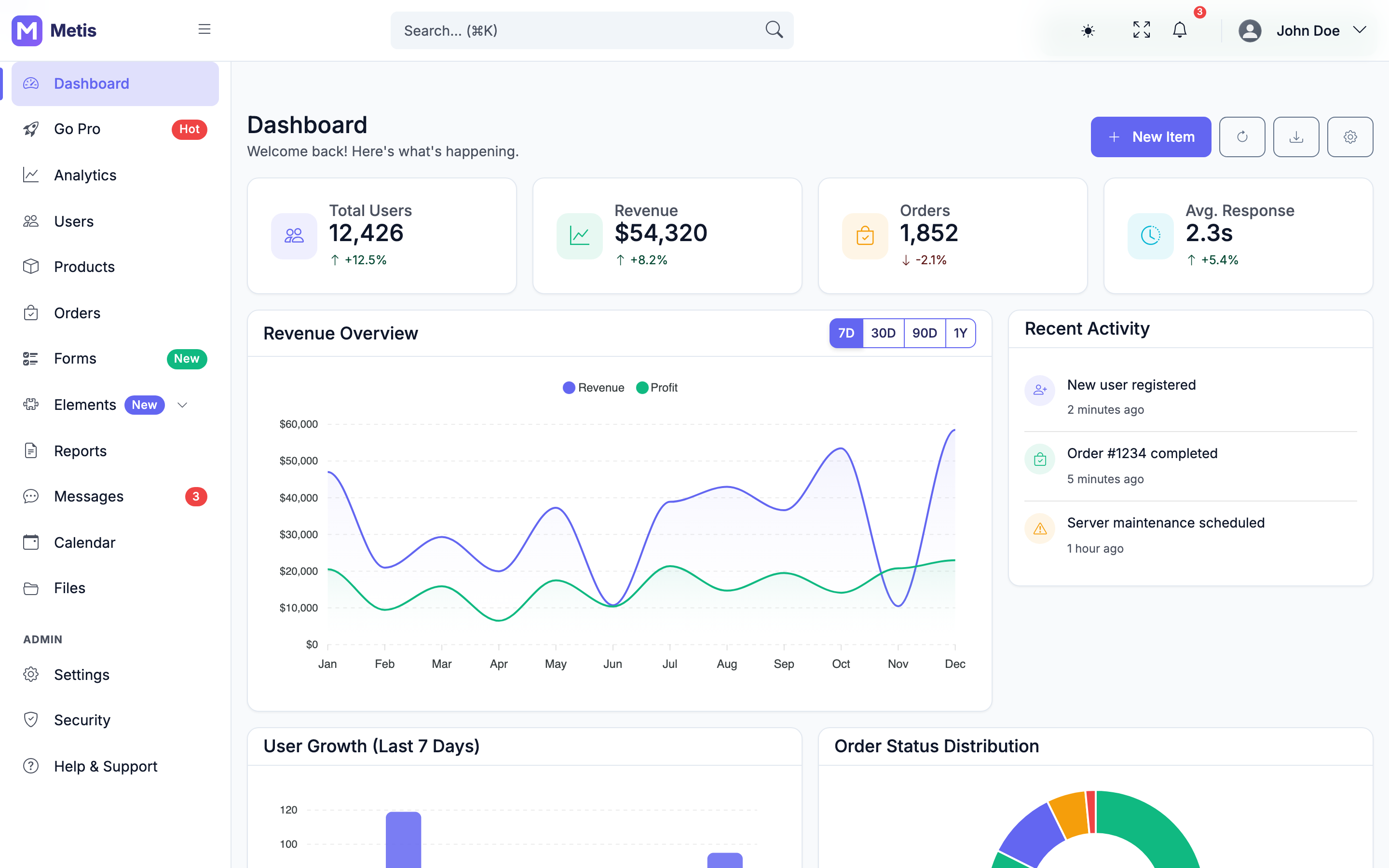The image size is (1389, 868).
Task: Click the Hot badge next to Go Pro
Action: (190, 129)
